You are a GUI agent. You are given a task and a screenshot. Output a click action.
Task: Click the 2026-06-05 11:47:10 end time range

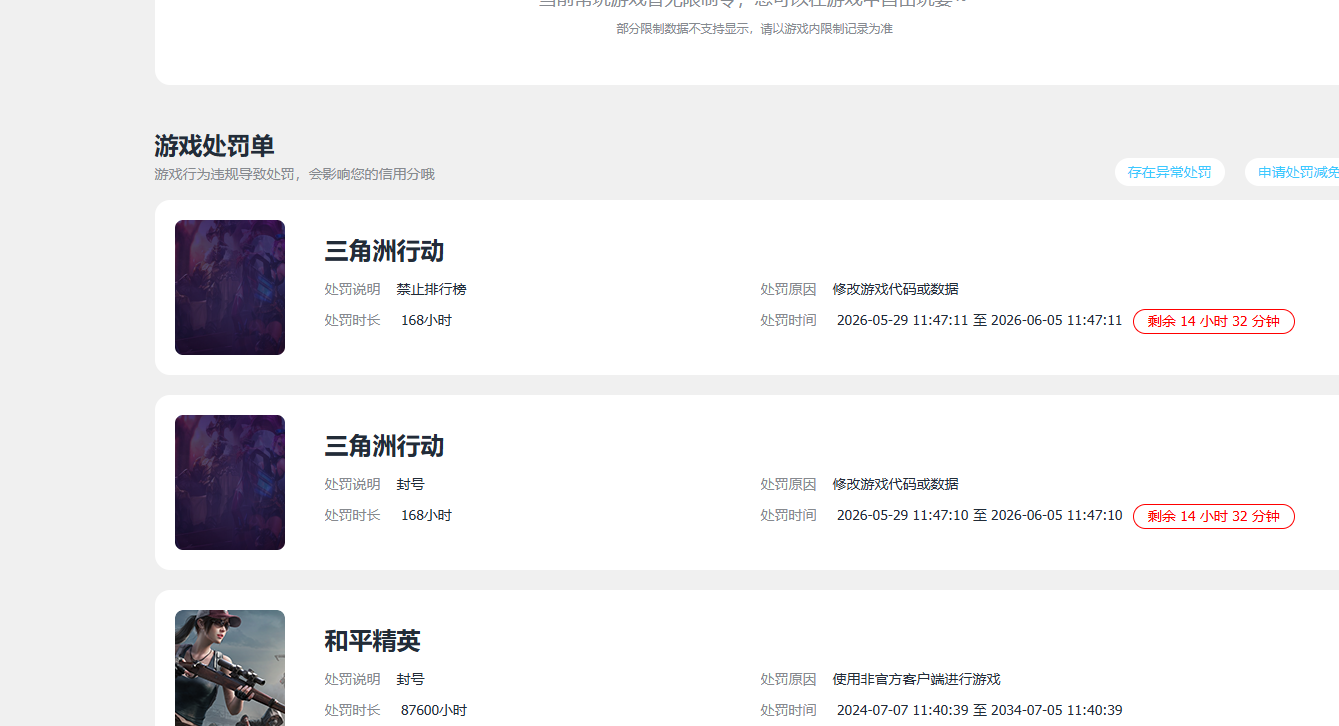(x=979, y=515)
